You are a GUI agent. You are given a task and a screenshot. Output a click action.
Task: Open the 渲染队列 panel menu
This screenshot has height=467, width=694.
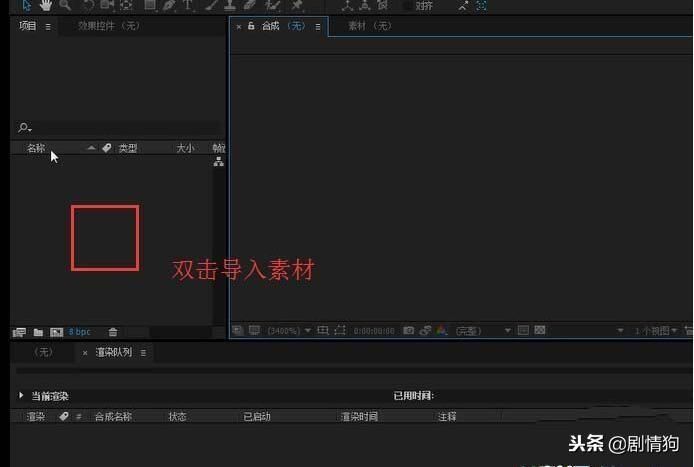[x=143, y=353]
